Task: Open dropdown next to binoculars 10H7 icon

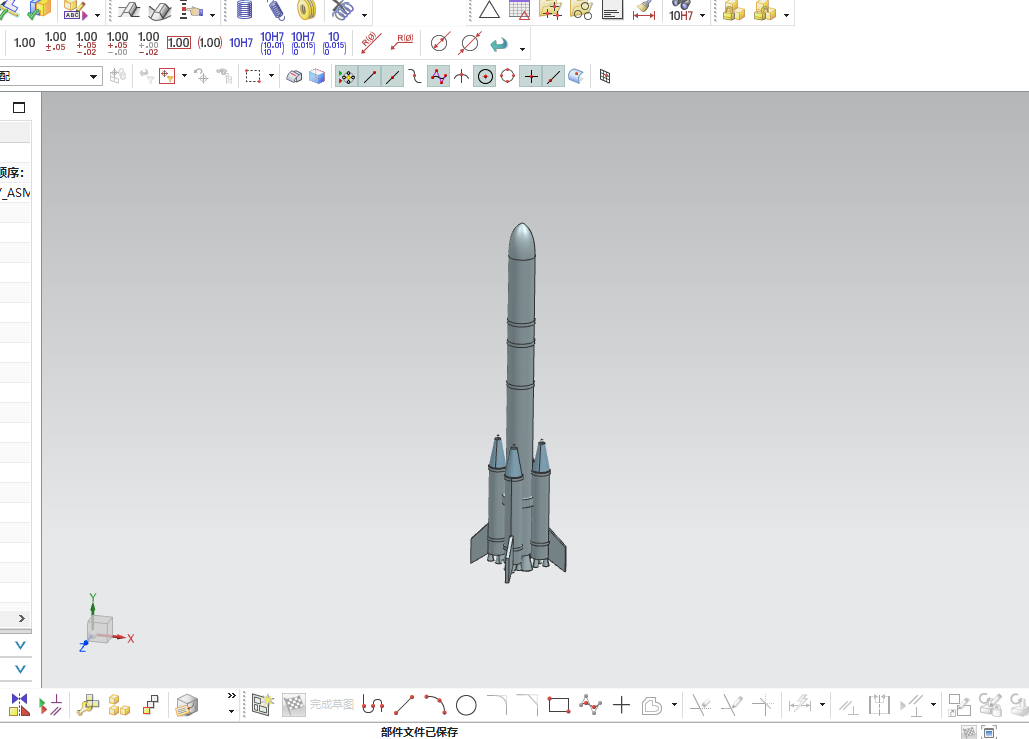Action: (x=703, y=15)
